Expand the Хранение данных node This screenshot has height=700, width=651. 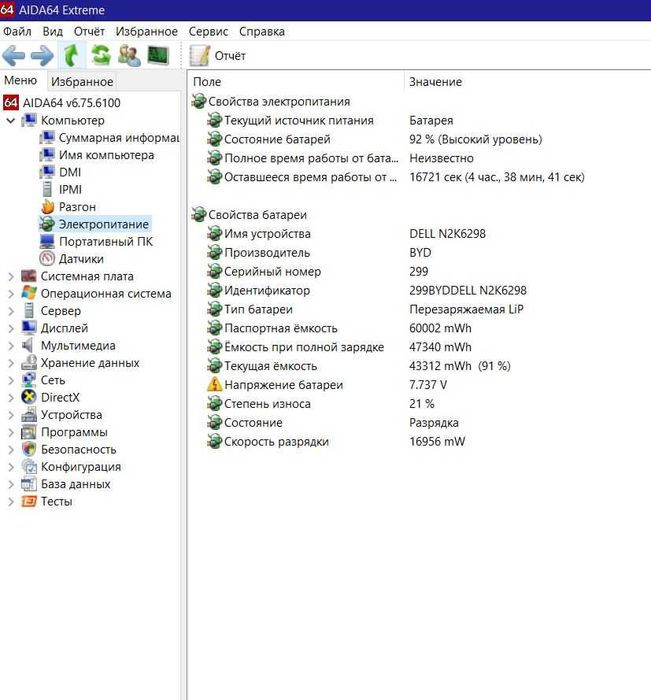(11, 363)
